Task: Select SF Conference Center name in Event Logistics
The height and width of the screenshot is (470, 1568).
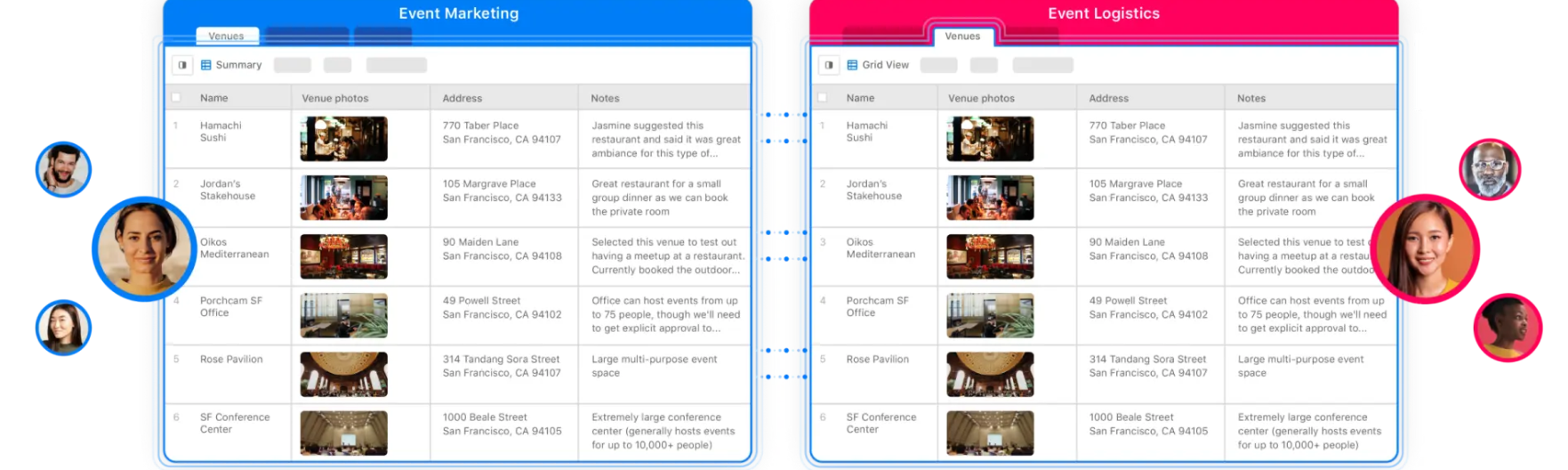Action: click(881, 424)
